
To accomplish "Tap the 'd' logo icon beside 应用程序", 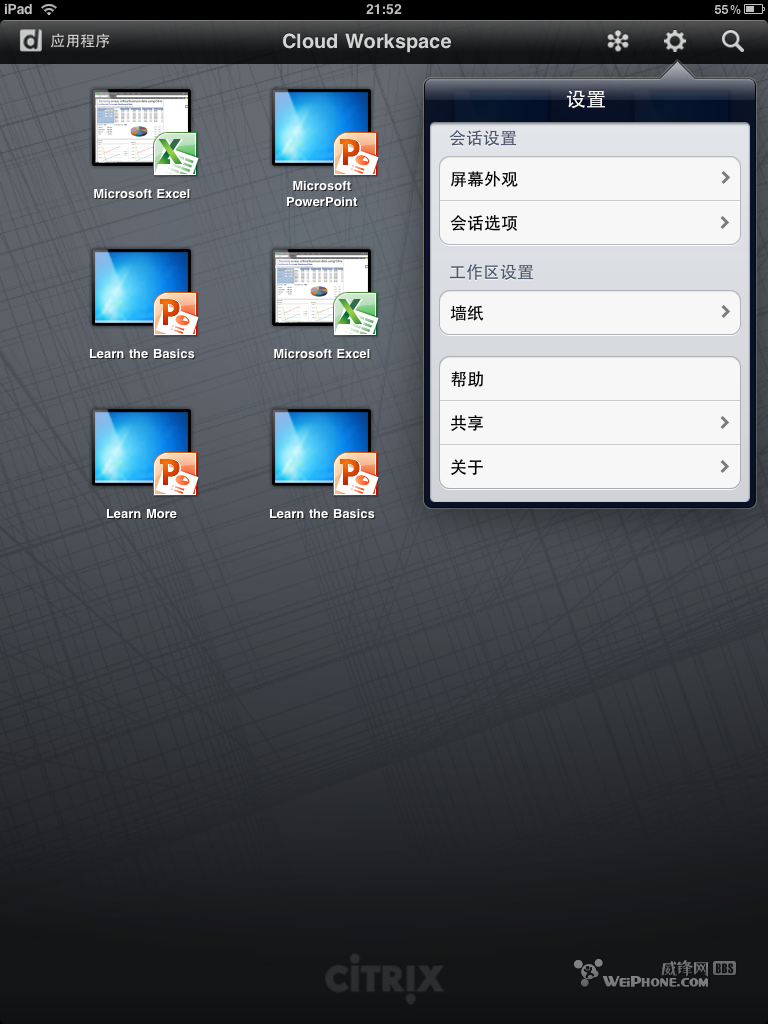I will (31, 41).
